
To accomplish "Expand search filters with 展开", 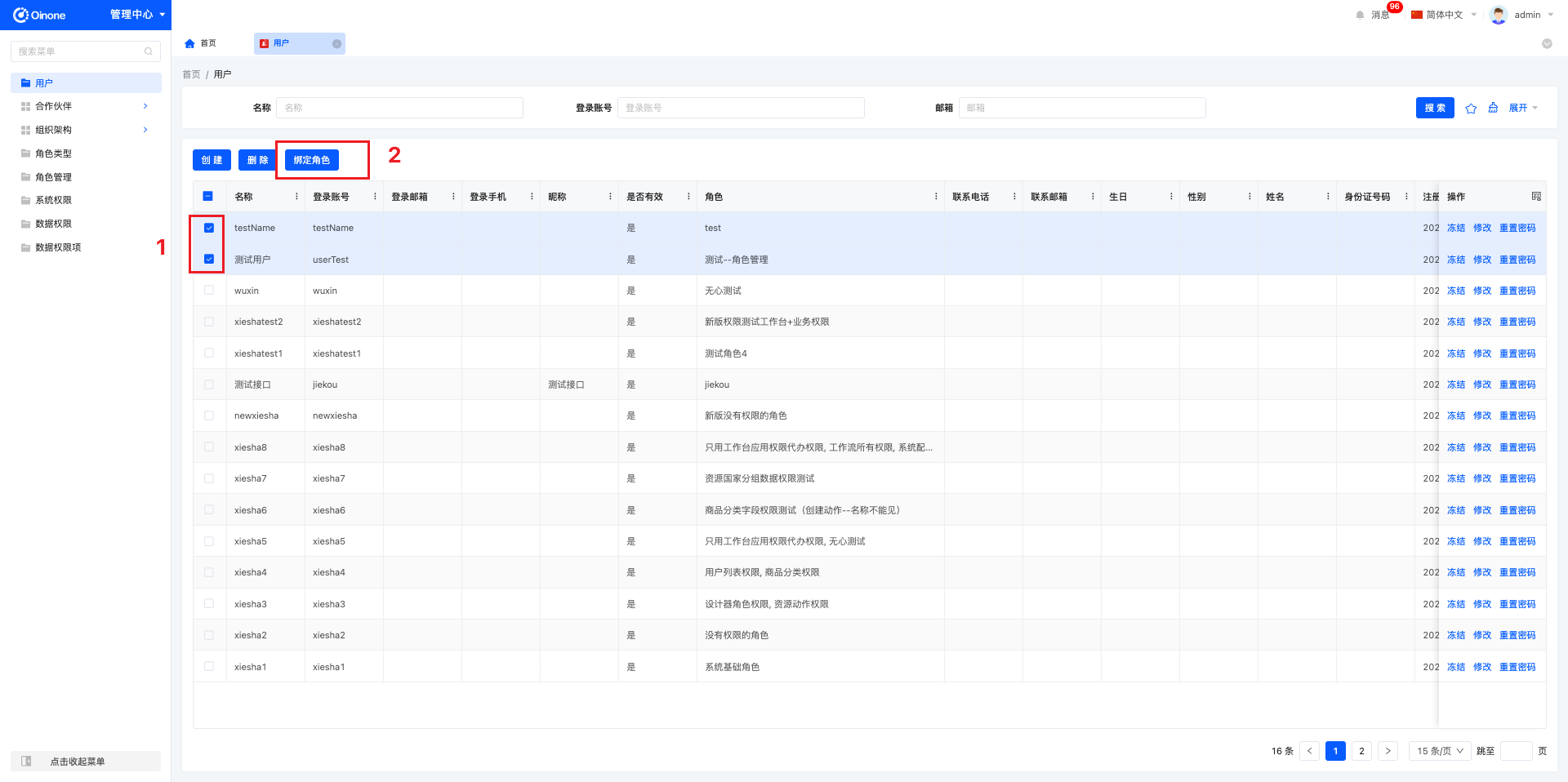I will click(x=1523, y=108).
